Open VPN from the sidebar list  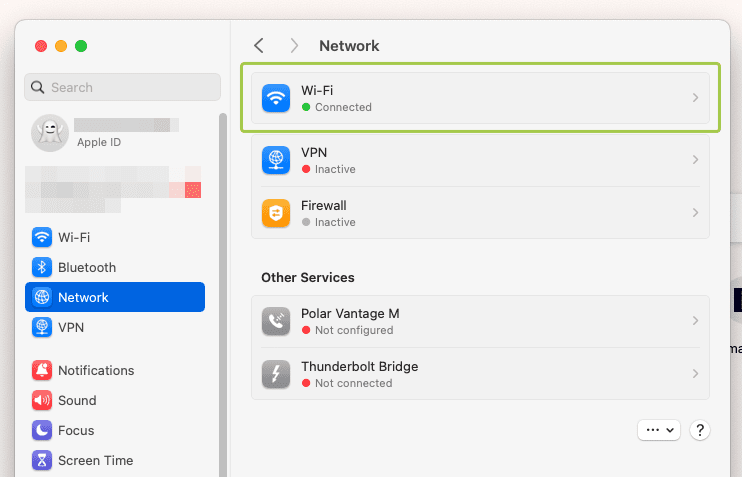115,327
